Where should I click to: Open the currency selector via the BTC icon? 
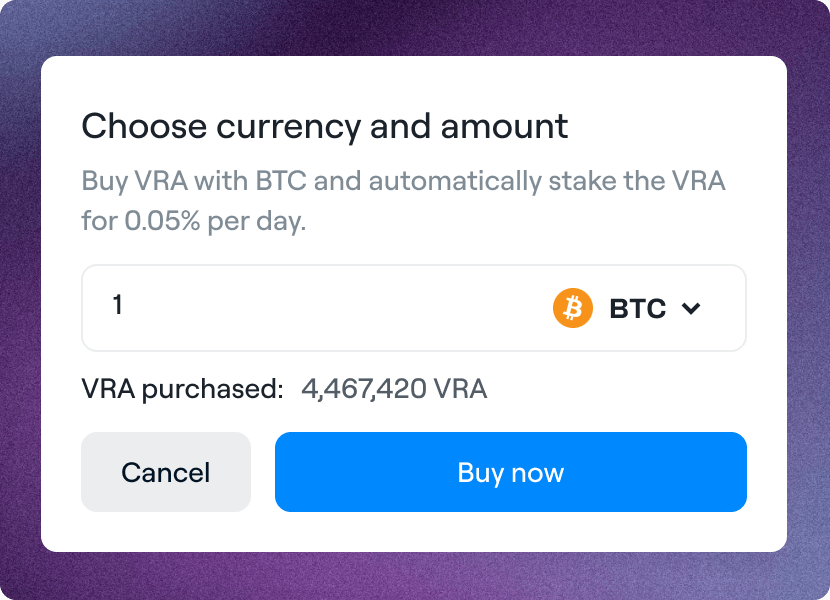click(x=572, y=308)
